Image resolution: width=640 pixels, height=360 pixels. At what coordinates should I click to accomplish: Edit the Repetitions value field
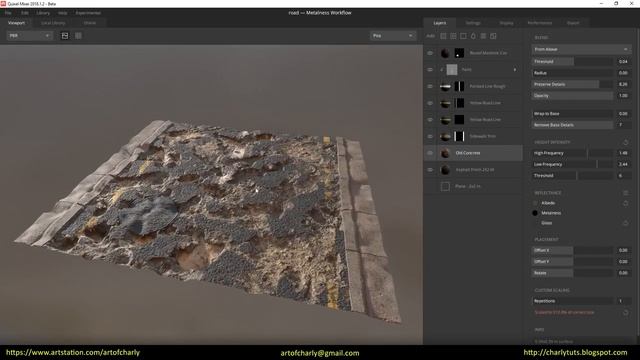click(623, 301)
